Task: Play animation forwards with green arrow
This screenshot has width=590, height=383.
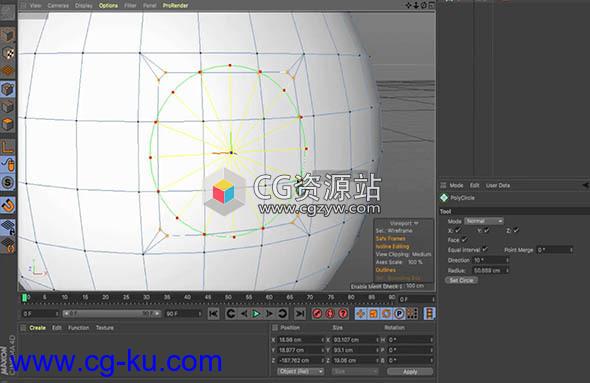Action: [x=256, y=313]
